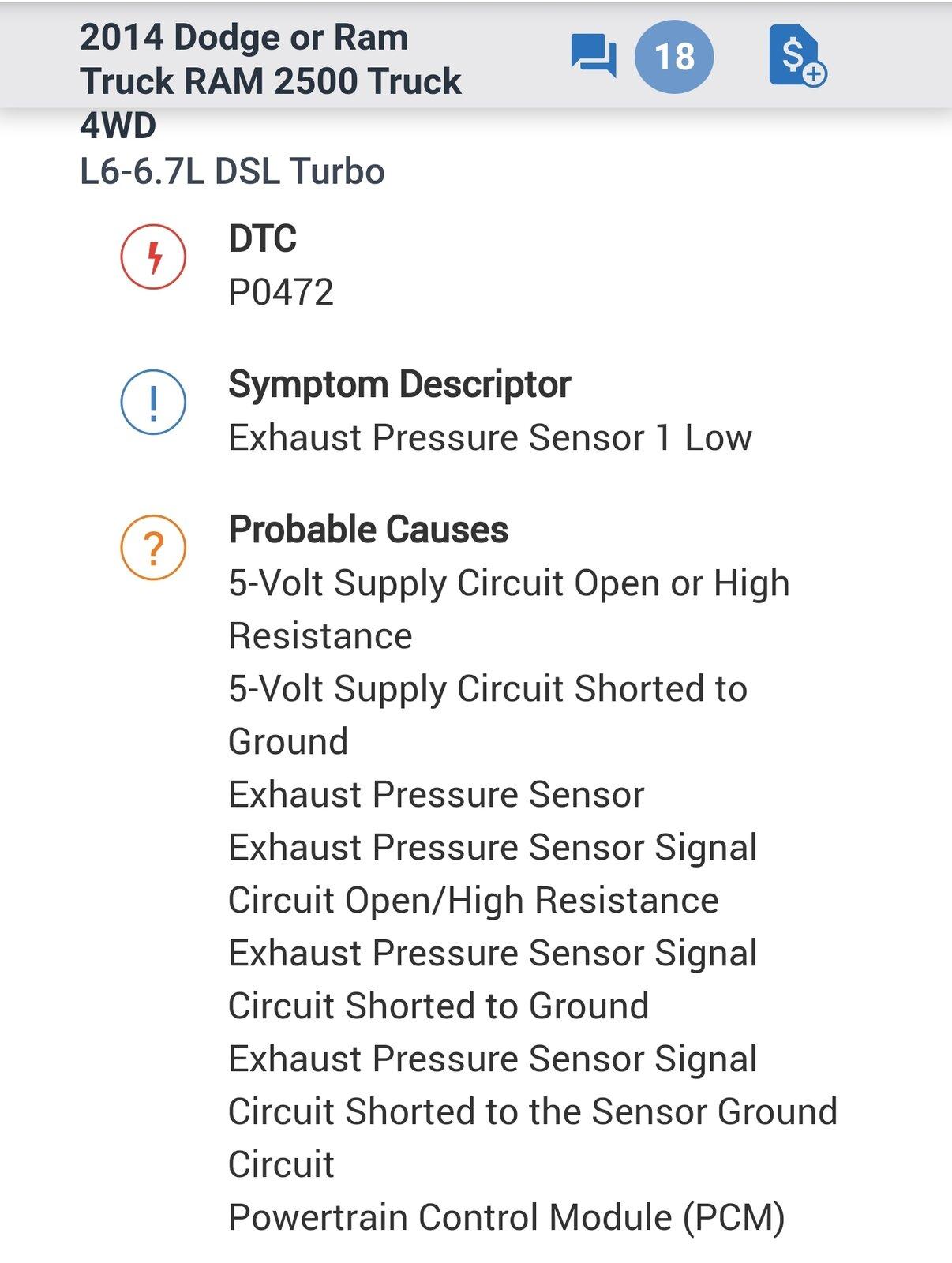Screen dimensions: 952x1263
Task: Select 5-Volt Supply Circuit Shorted to Ground
Action: tap(488, 715)
